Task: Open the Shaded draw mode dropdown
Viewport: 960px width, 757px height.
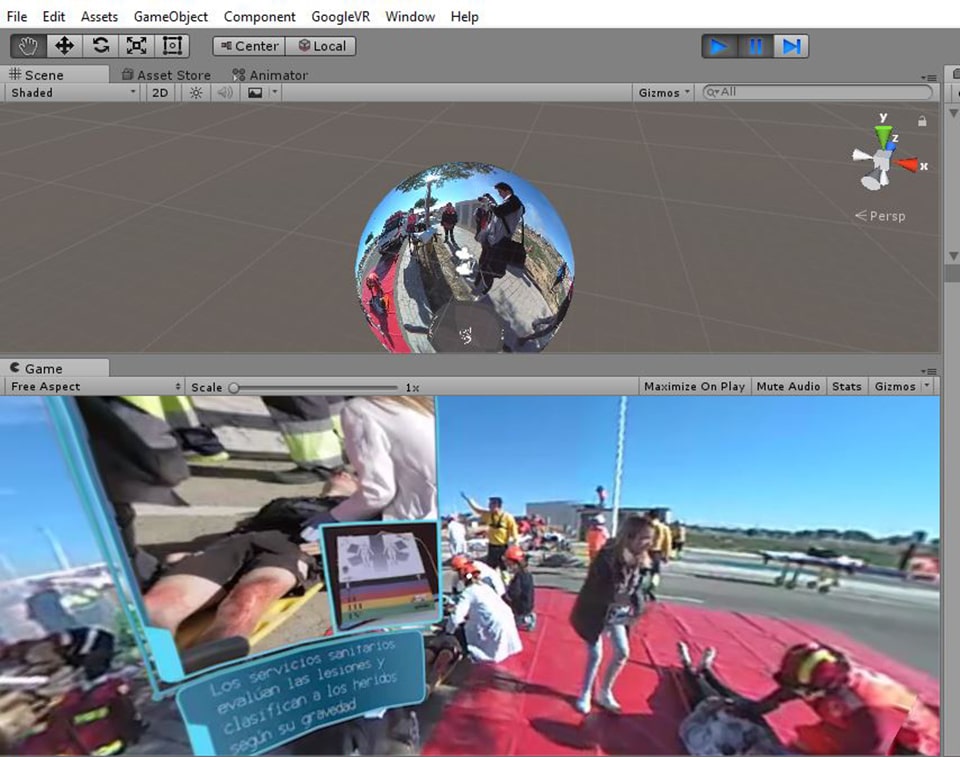Action: (x=70, y=92)
